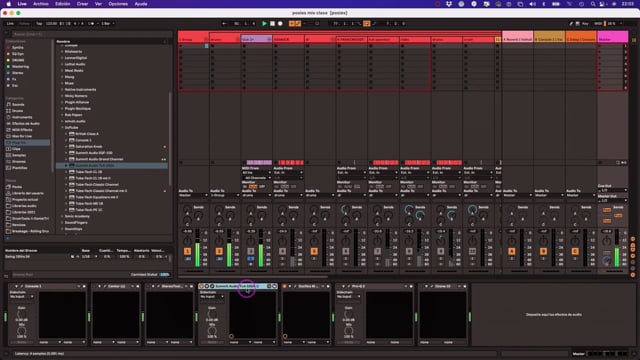This screenshot has height=360, width=640.
Task: Select Saturation Knob plug-in
Action: coord(89,147)
